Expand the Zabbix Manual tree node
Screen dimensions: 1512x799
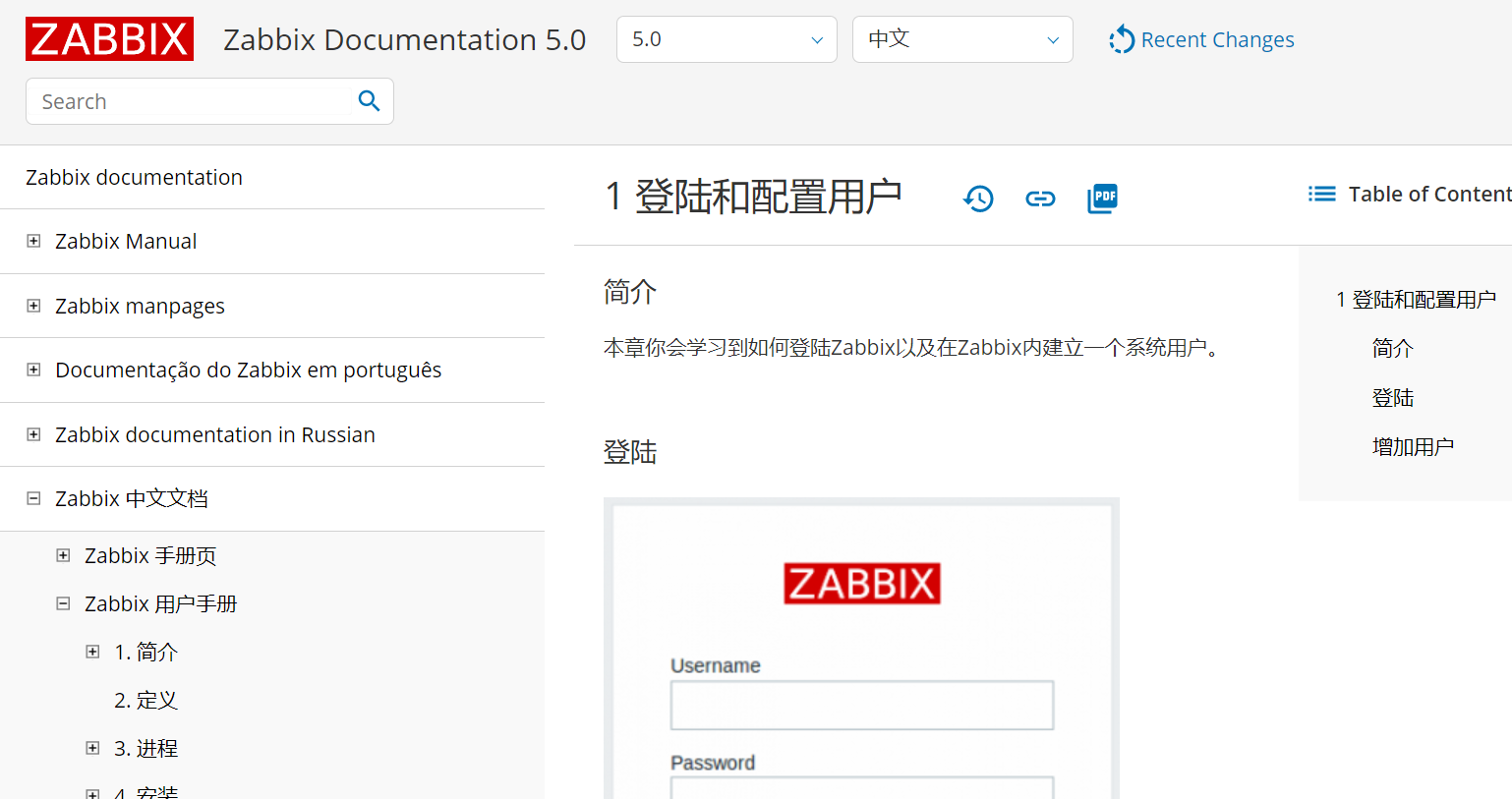click(33, 241)
